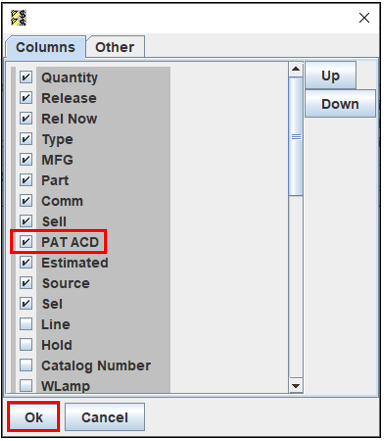
Task: Disable the Source column checkbox
Action: pyautogui.click(x=26, y=283)
